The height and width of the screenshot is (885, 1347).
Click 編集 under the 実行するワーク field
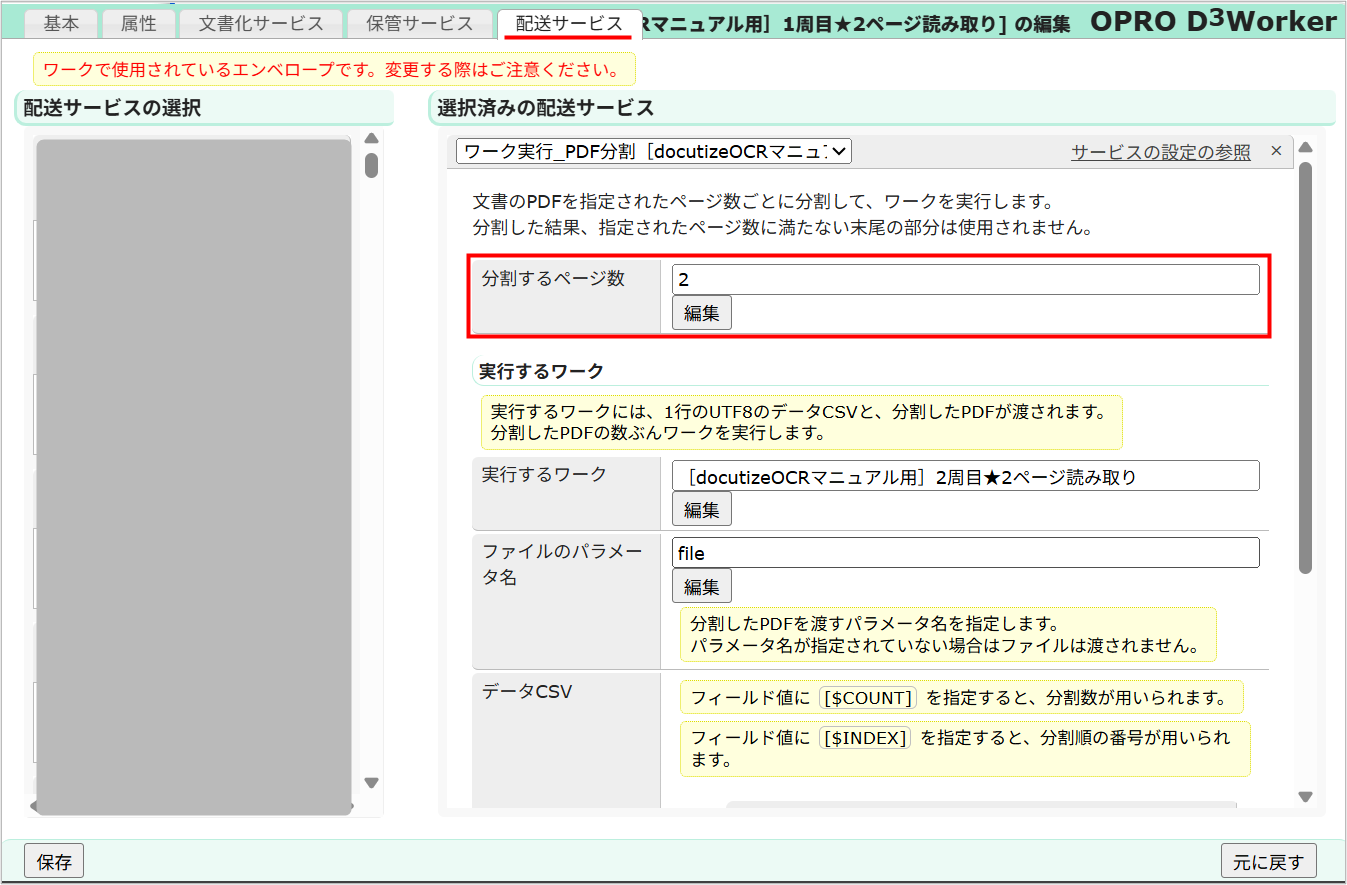click(x=701, y=508)
